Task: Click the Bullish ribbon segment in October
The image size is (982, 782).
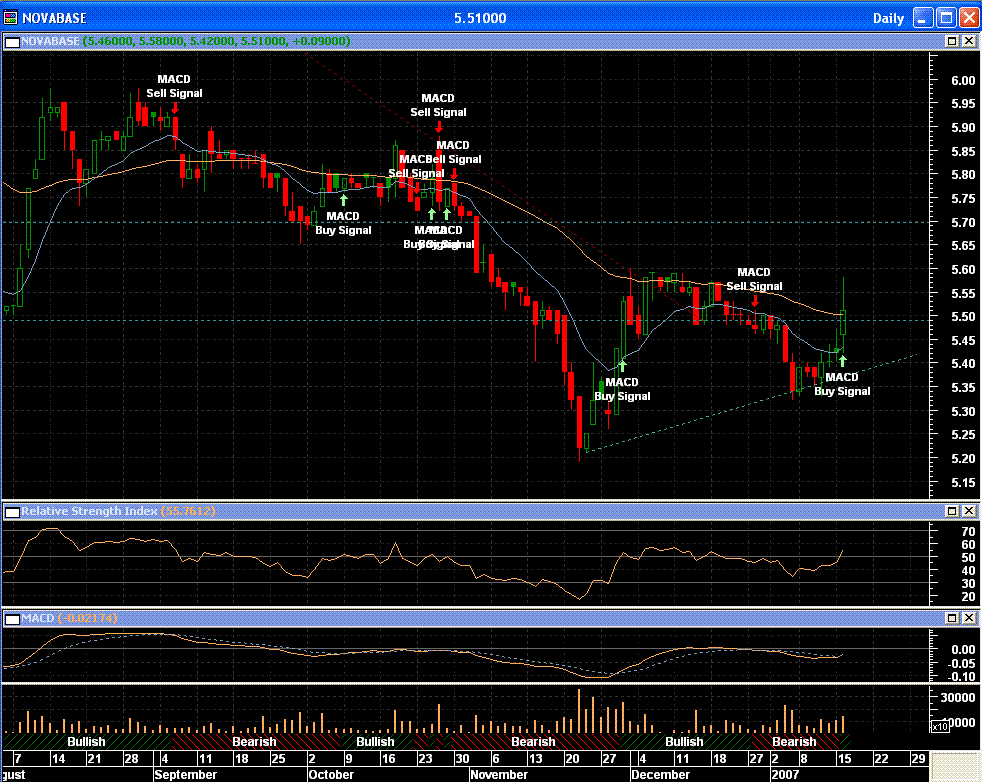Action: click(375, 741)
